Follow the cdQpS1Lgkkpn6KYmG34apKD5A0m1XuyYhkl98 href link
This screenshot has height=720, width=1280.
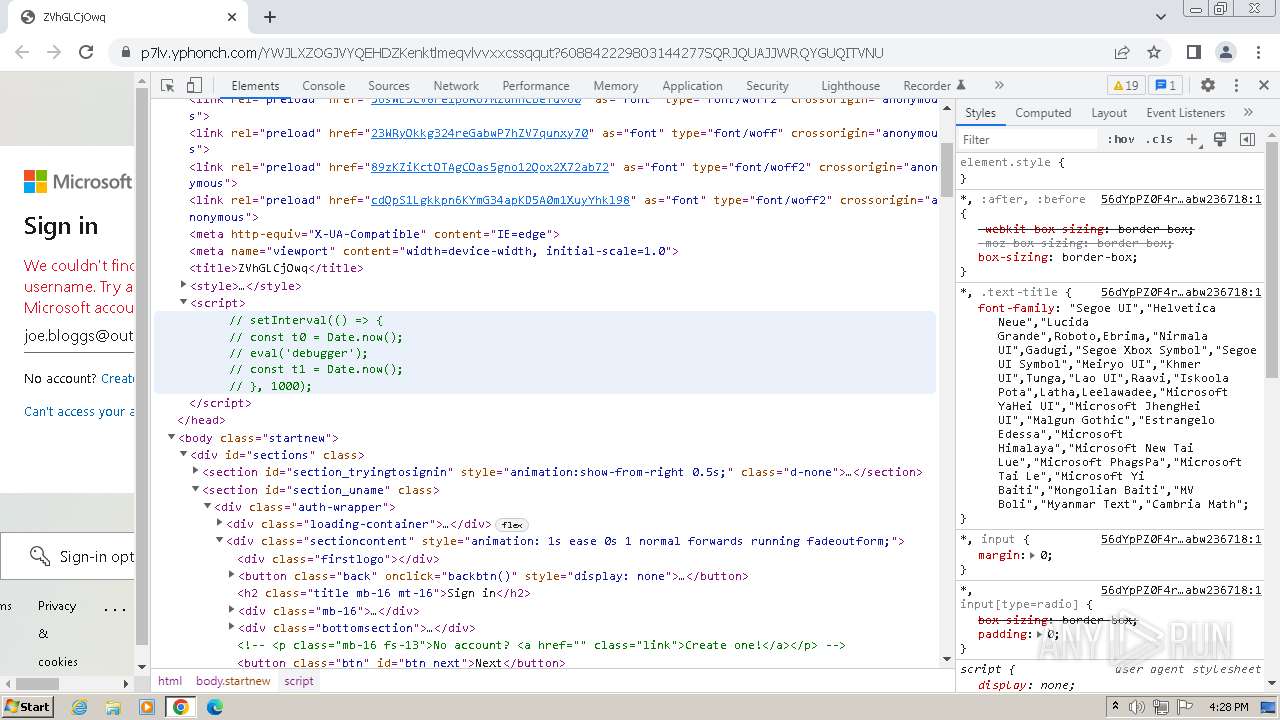(500, 200)
